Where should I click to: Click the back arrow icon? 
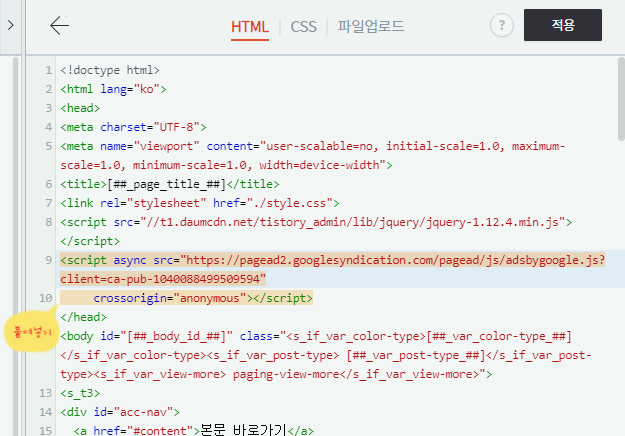59,26
